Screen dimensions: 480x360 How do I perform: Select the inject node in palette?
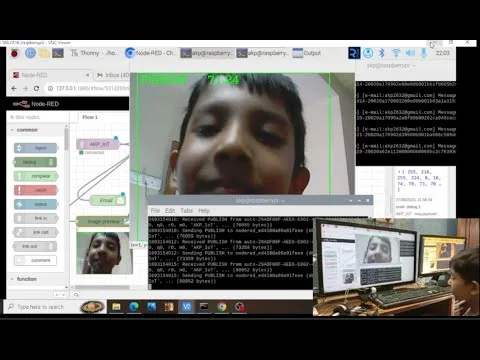pos(36,148)
